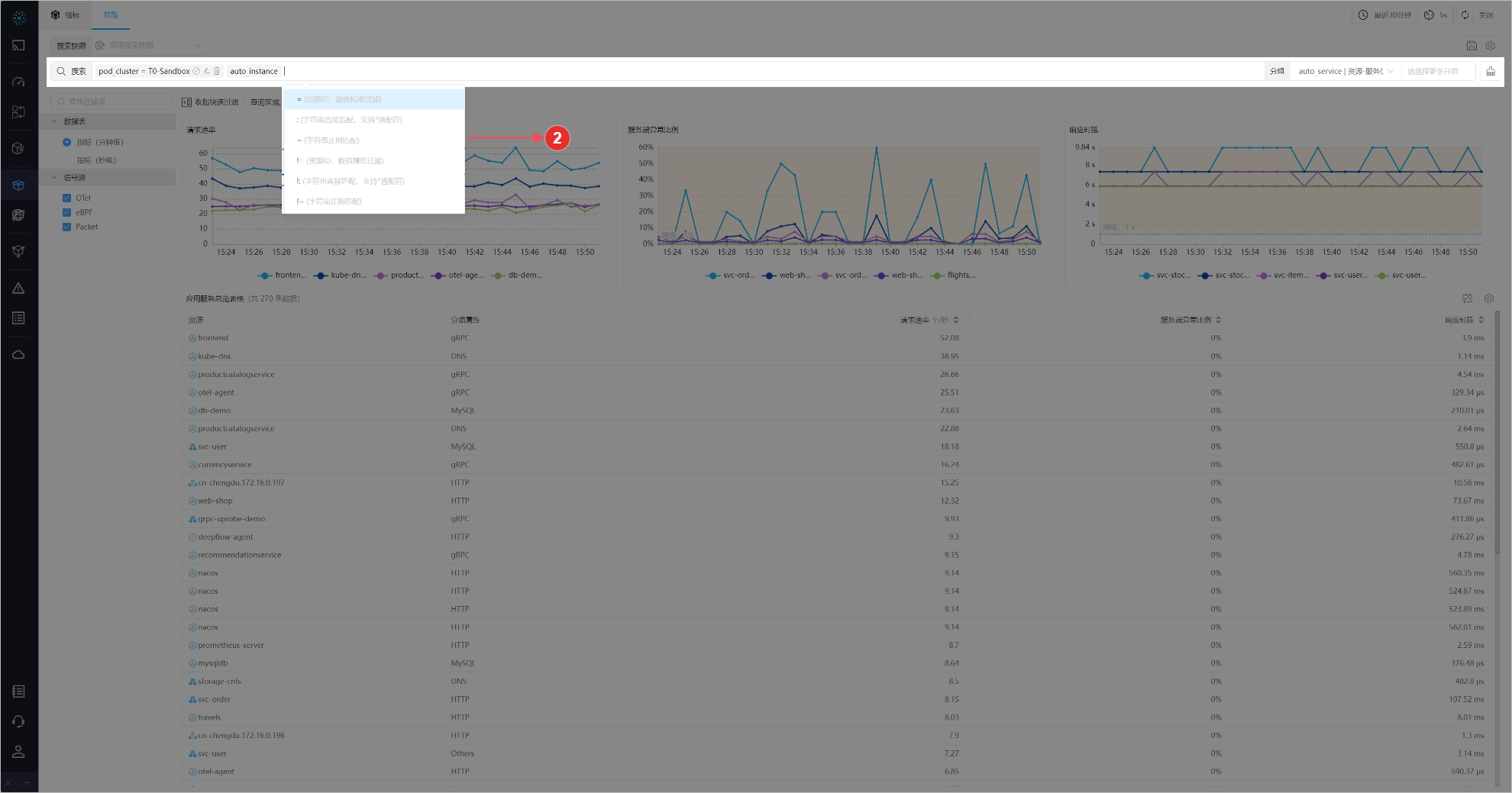The height and width of the screenshot is (793, 1512).
Task: Select the 指标 (秒级) radio button
Action: [67, 160]
